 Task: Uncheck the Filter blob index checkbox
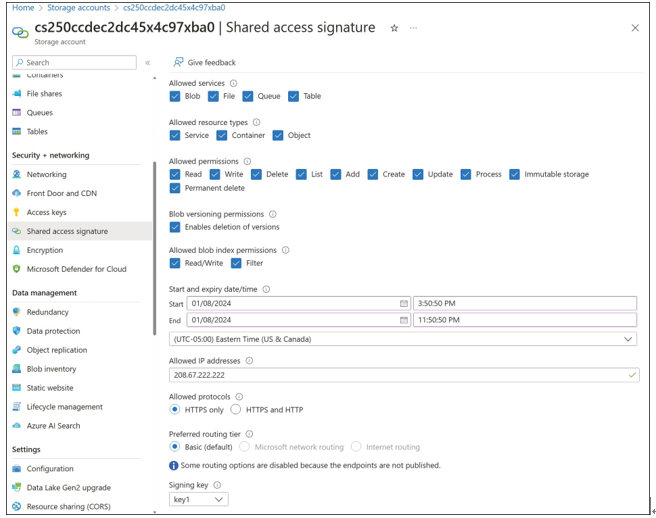tap(236, 263)
